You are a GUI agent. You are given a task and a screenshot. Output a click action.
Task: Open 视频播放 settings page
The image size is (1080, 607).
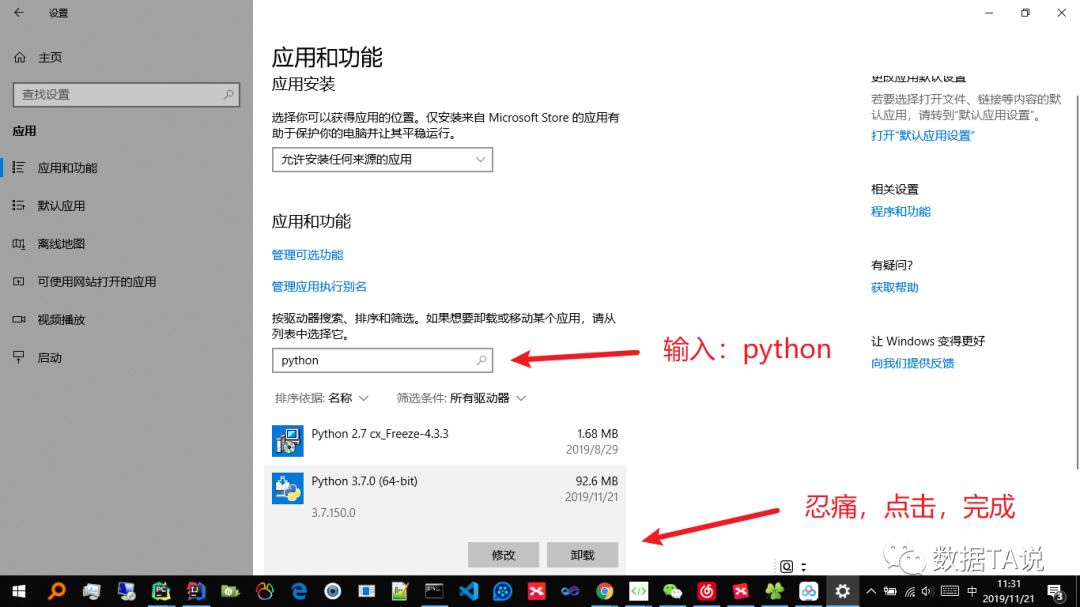pos(61,319)
